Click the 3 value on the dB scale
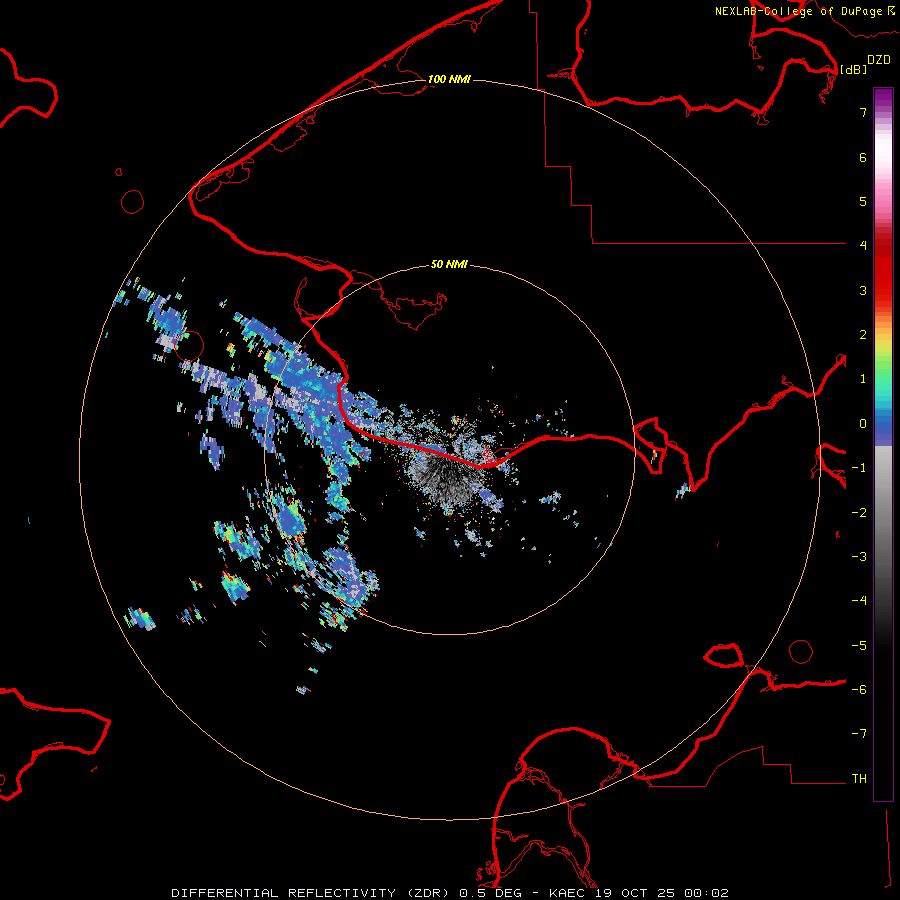900x900 pixels. 863,290
